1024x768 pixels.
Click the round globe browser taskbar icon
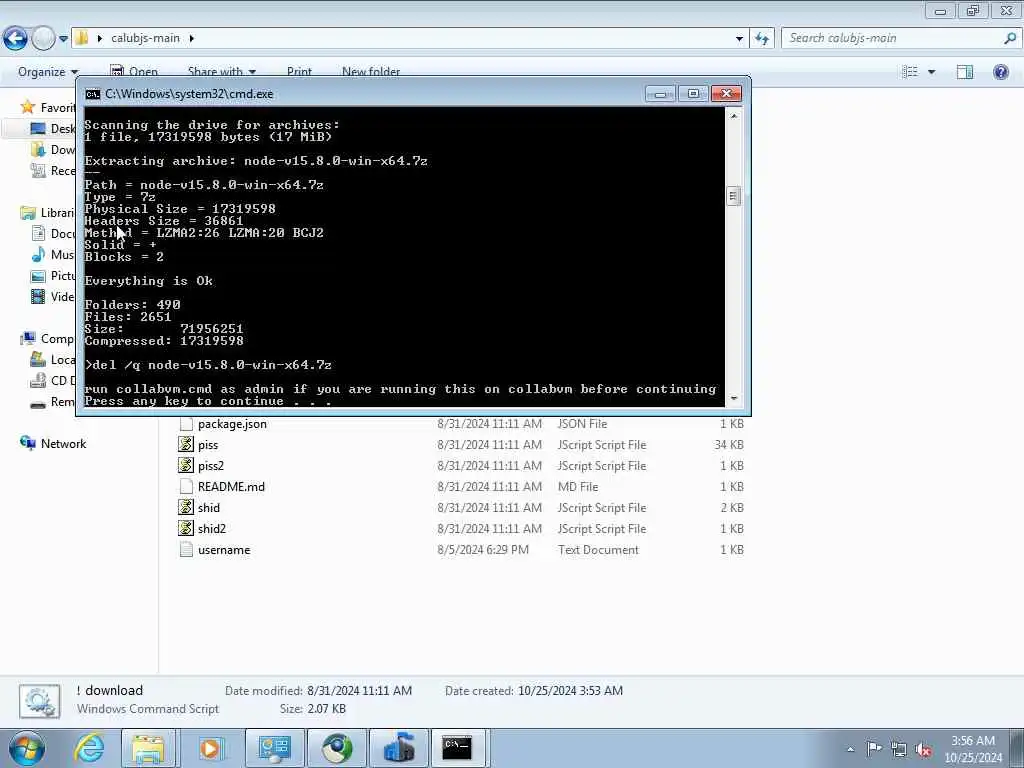pyautogui.click(x=337, y=748)
